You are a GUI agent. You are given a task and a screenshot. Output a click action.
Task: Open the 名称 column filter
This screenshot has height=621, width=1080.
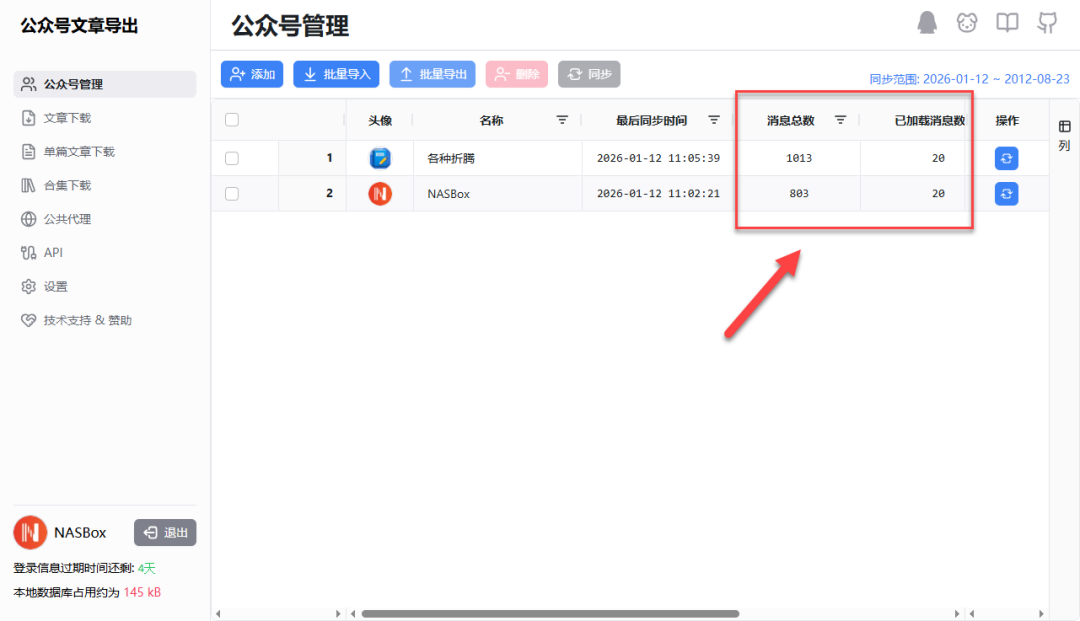562,119
